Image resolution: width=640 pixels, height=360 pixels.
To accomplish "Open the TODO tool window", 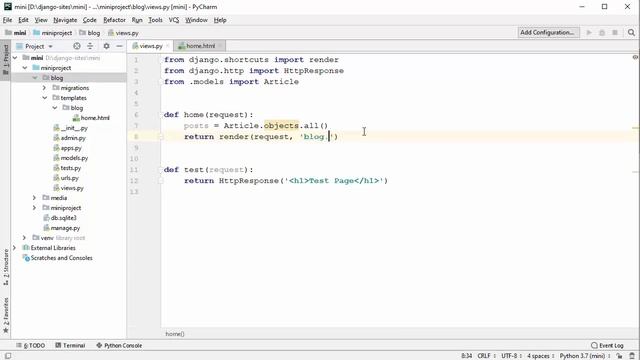I will [x=31, y=345].
